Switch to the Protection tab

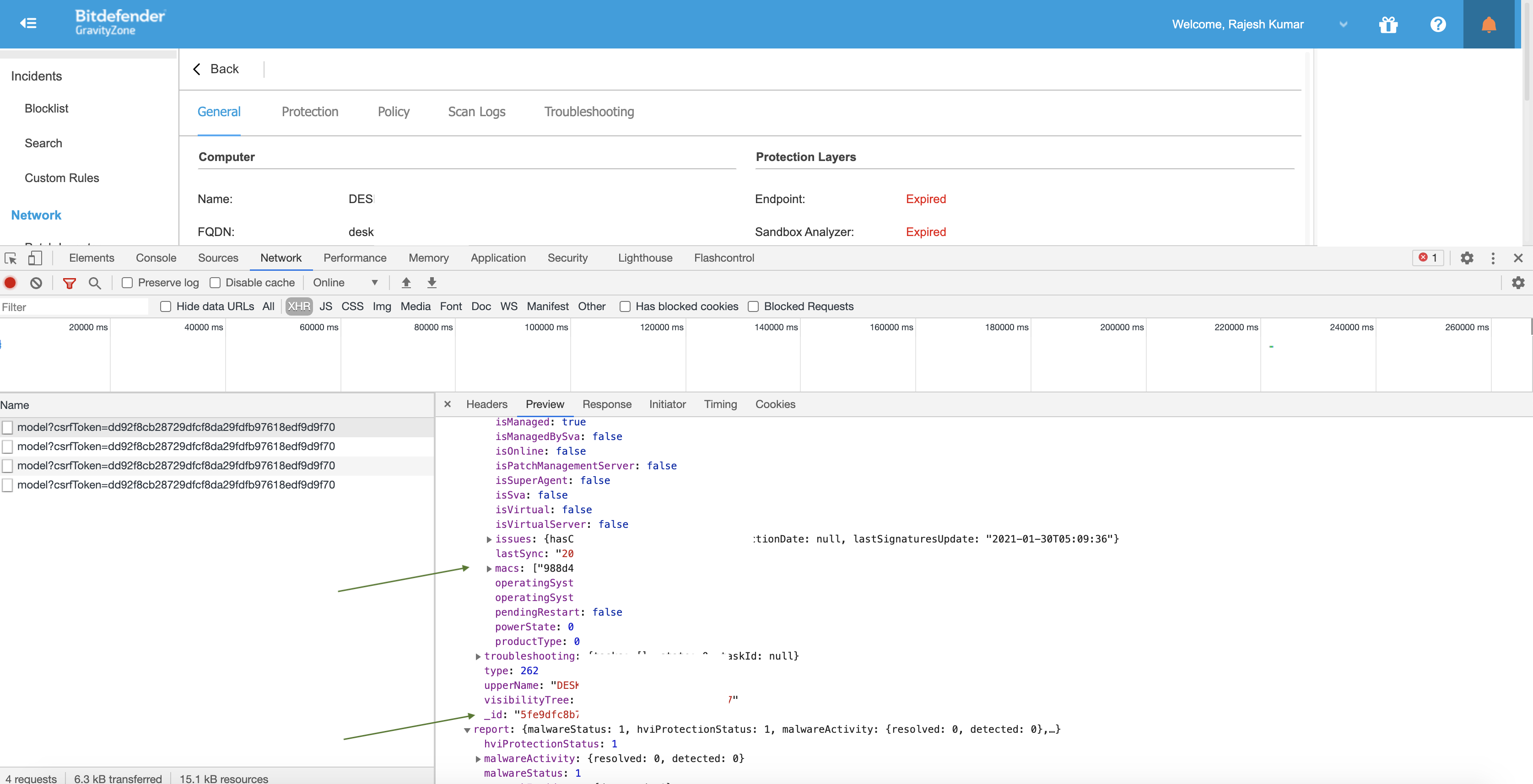coord(309,112)
